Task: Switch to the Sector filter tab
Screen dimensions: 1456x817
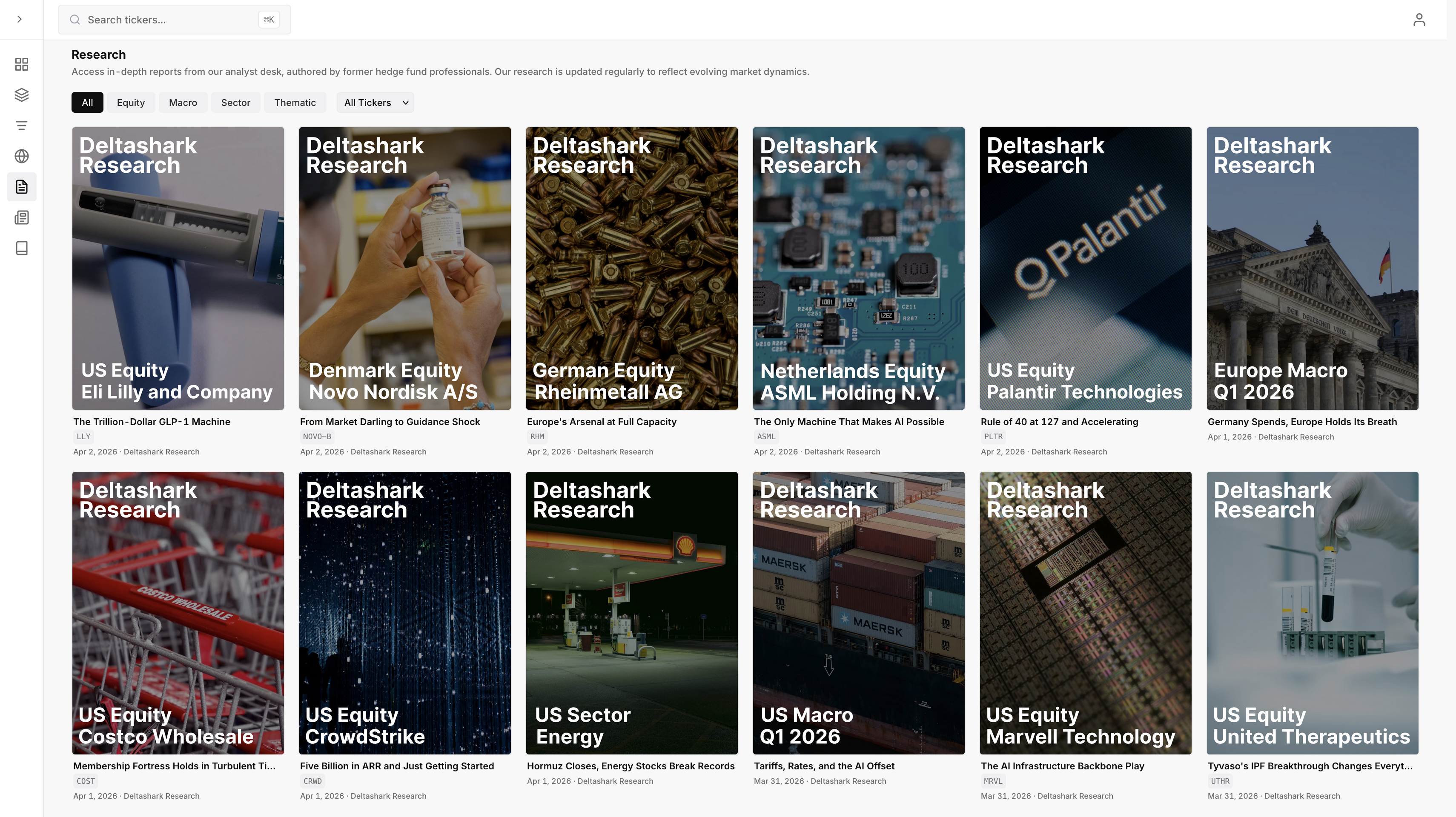Action: coord(236,102)
